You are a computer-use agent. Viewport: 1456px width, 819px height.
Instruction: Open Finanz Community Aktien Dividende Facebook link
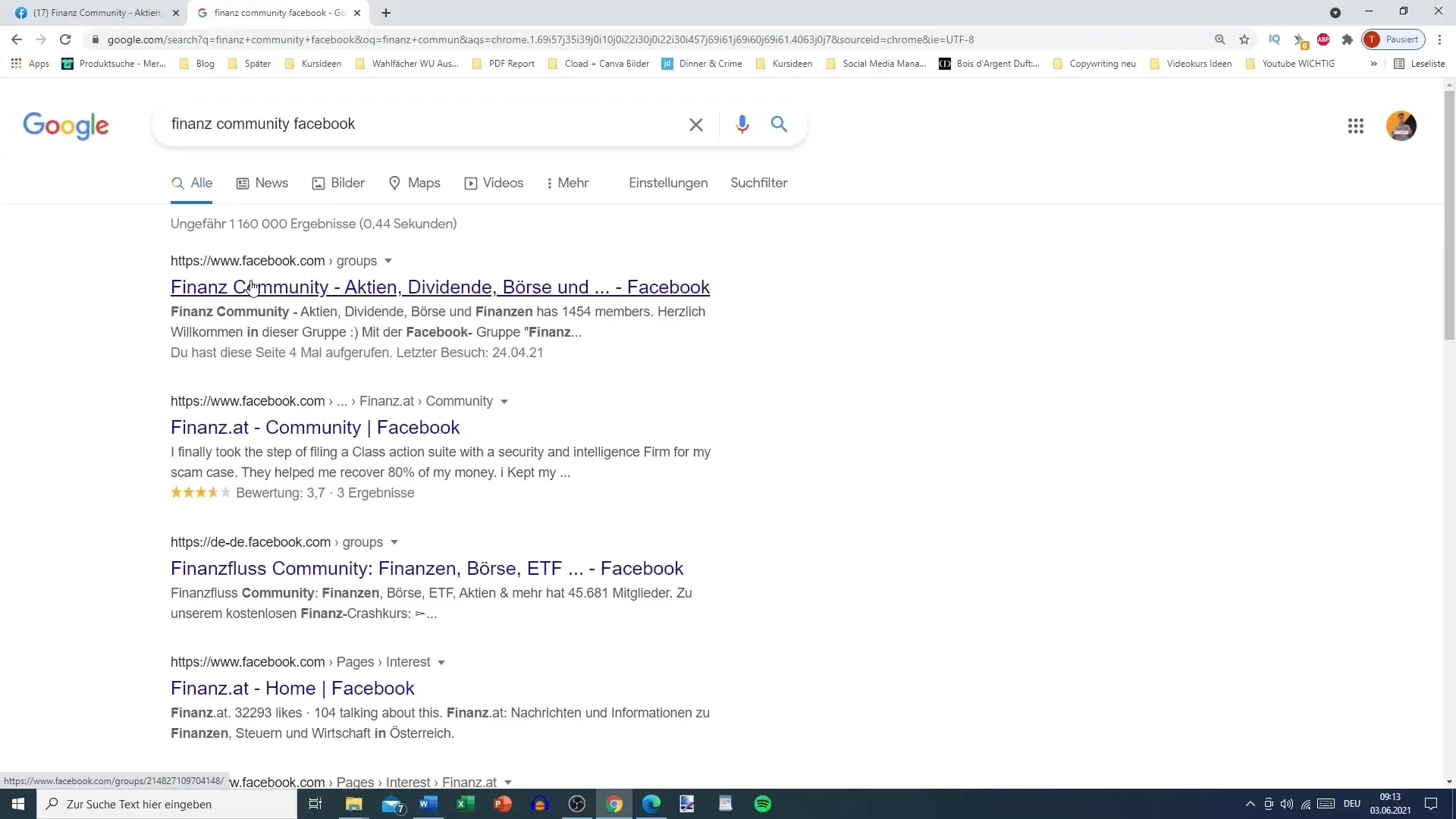pos(441,287)
